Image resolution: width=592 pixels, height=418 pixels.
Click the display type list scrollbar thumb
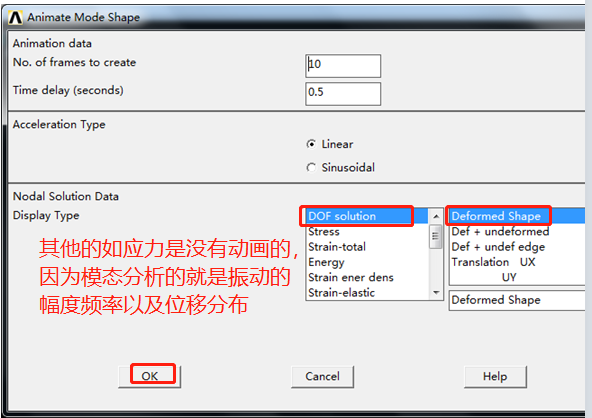(436, 236)
